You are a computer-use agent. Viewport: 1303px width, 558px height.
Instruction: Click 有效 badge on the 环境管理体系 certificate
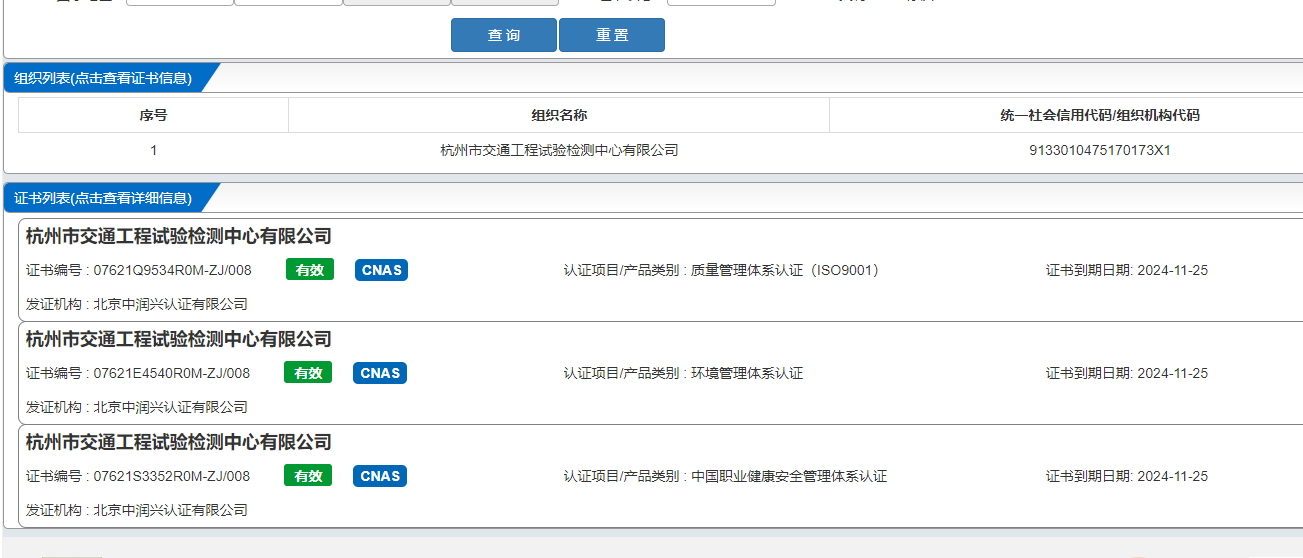308,373
